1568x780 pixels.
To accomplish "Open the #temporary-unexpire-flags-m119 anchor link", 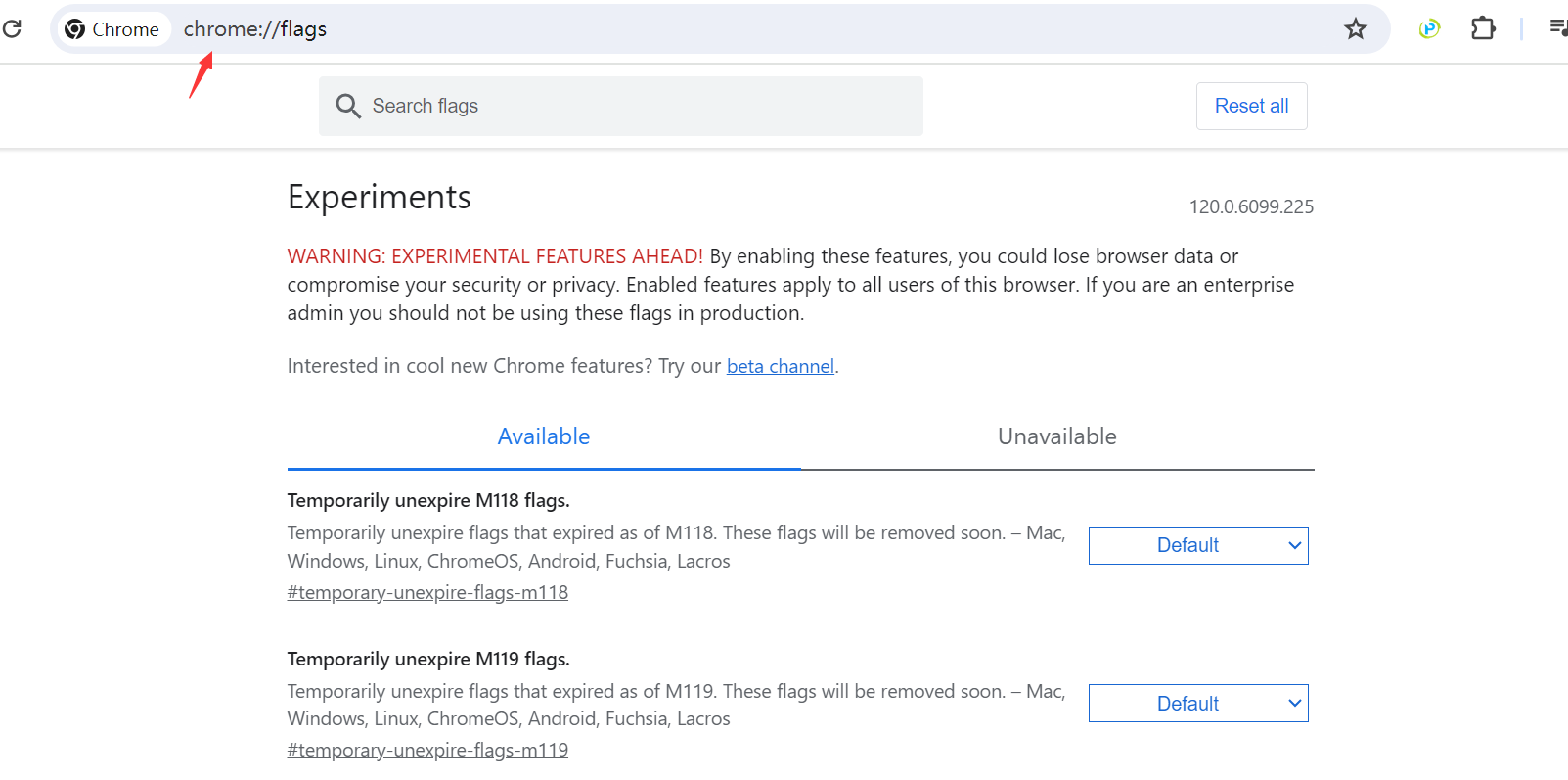I will (427, 750).
